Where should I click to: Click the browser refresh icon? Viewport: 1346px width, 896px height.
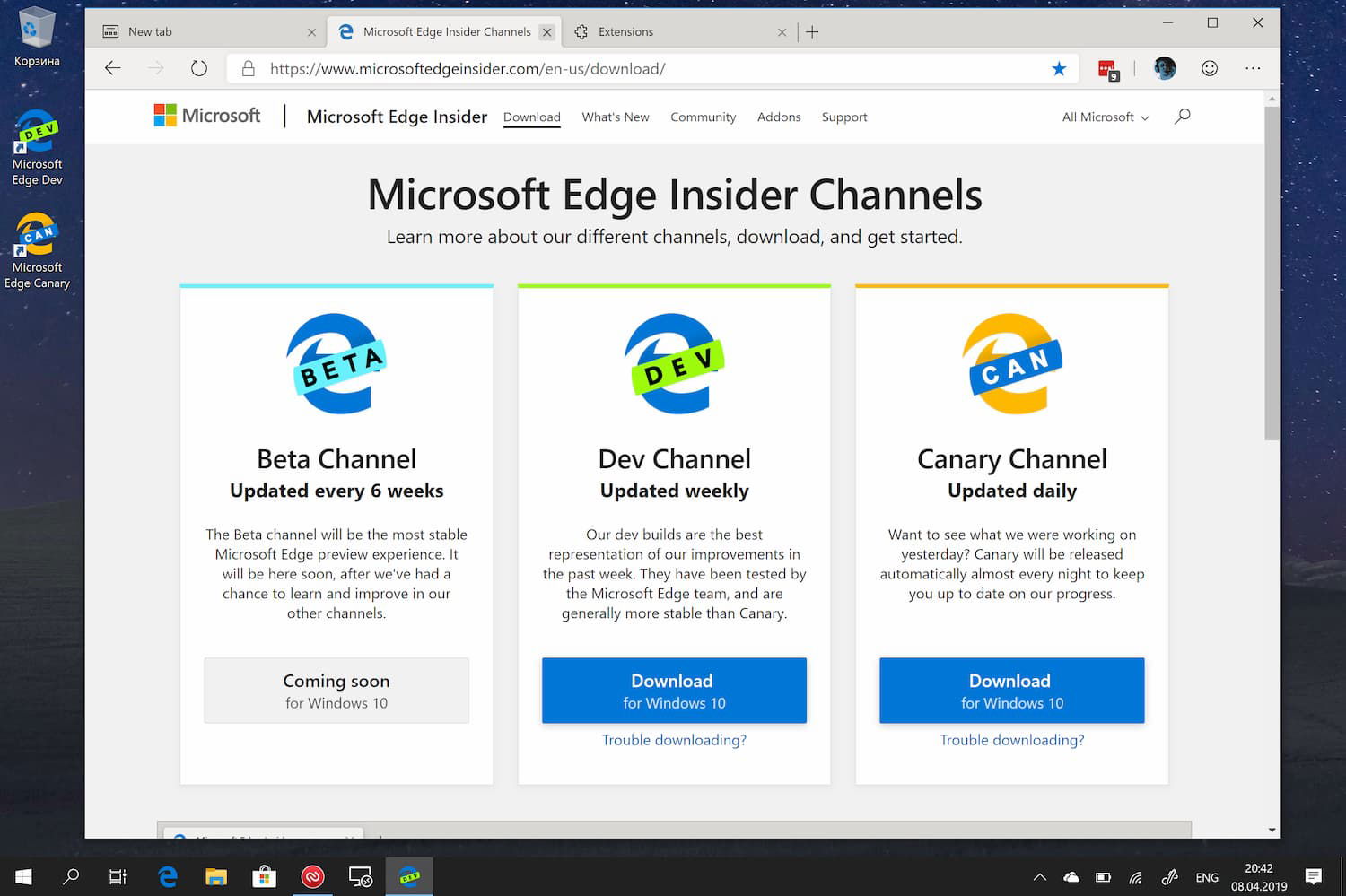tap(199, 68)
